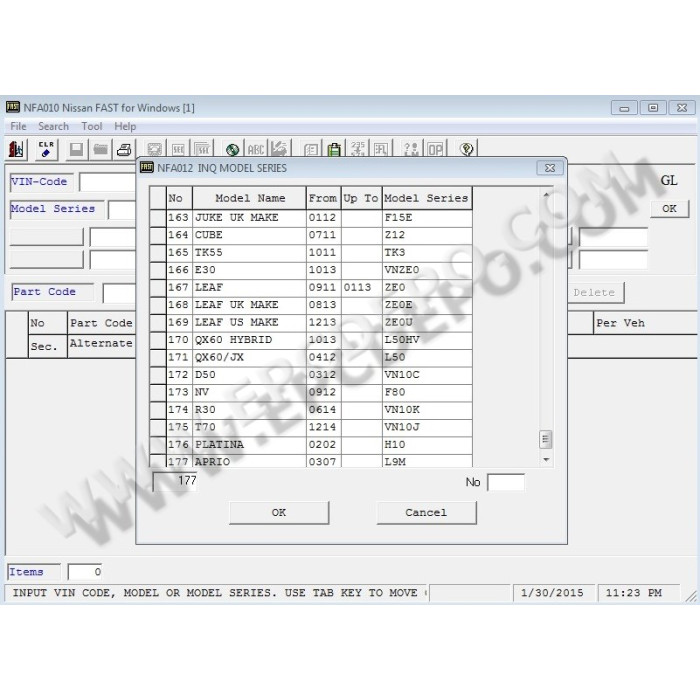700x700 pixels.
Task: Click the model list scroll down arrow
Action: click(x=546, y=460)
